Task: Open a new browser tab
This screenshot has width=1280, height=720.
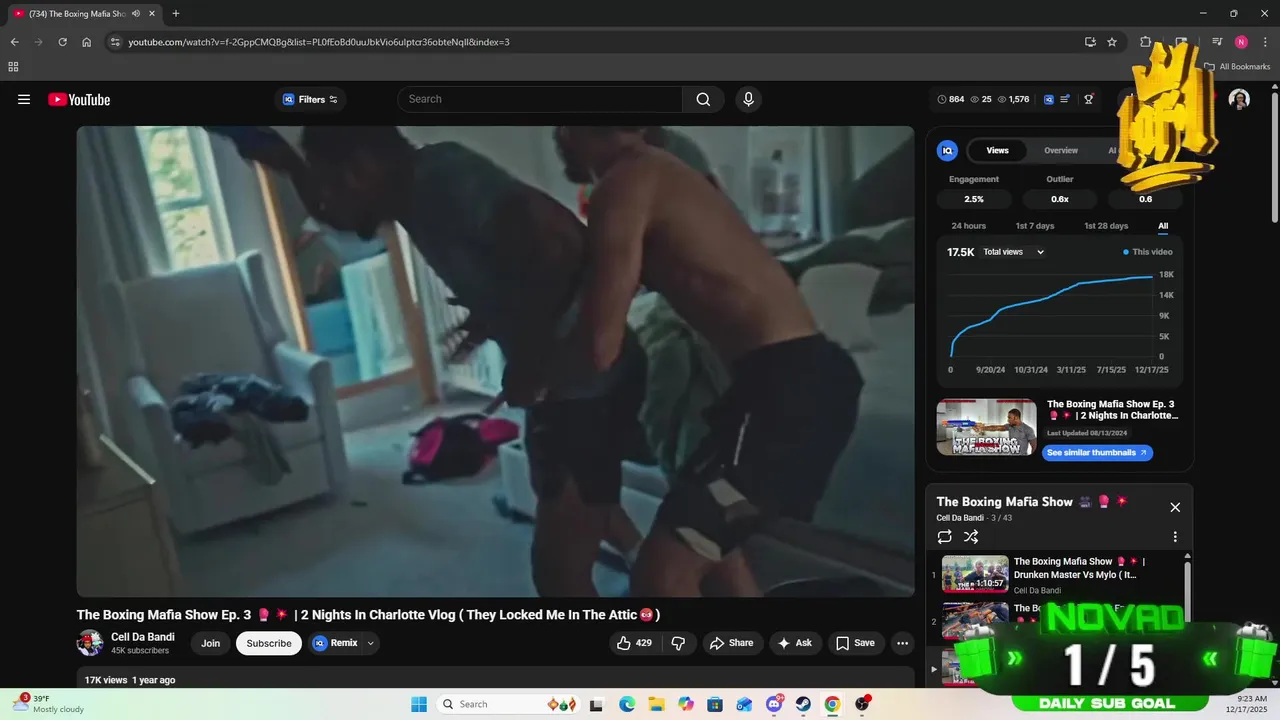Action: tap(176, 13)
